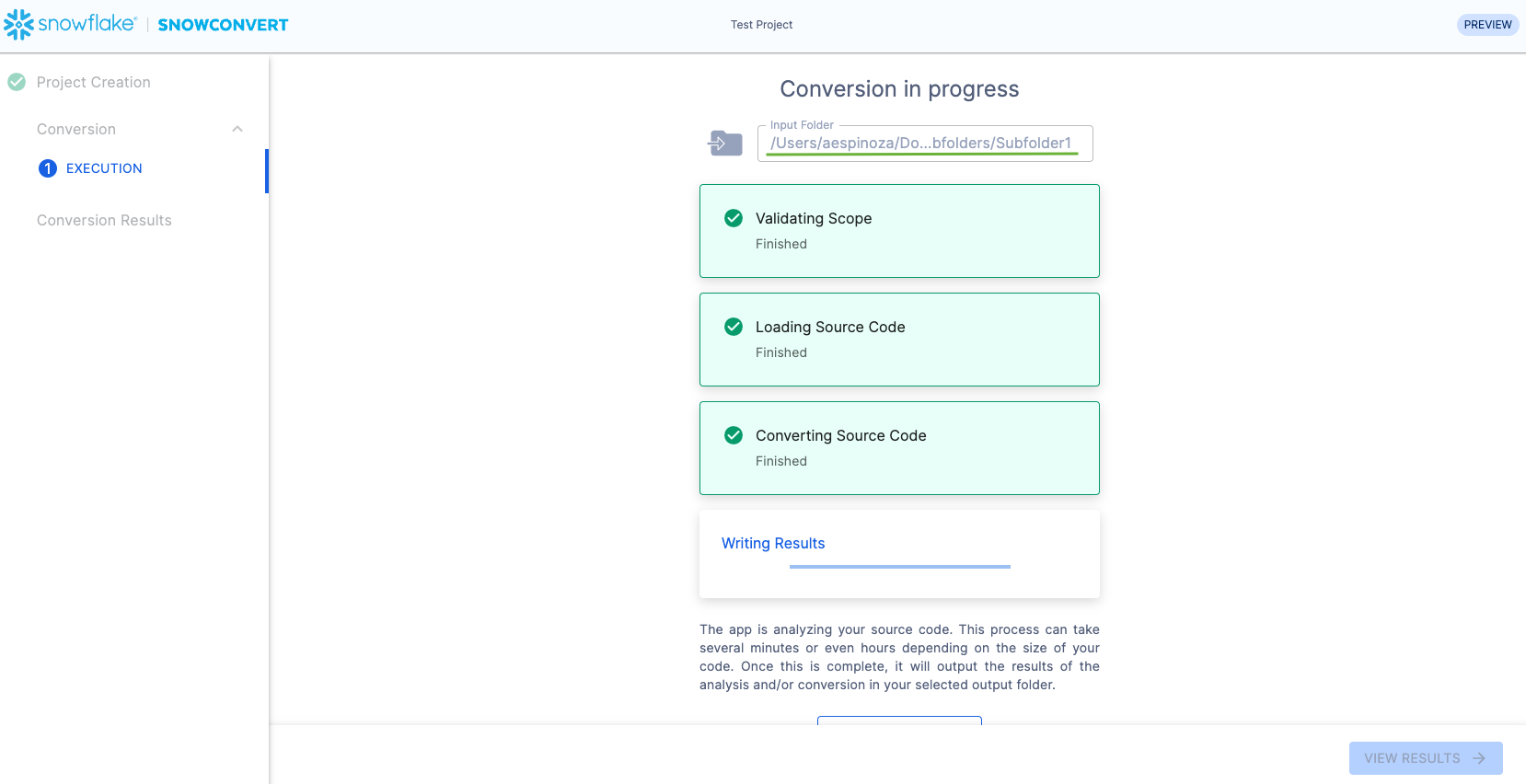This screenshot has width=1526, height=784.
Task: Click the arrow icon on View Results
Action: click(x=1479, y=758)
